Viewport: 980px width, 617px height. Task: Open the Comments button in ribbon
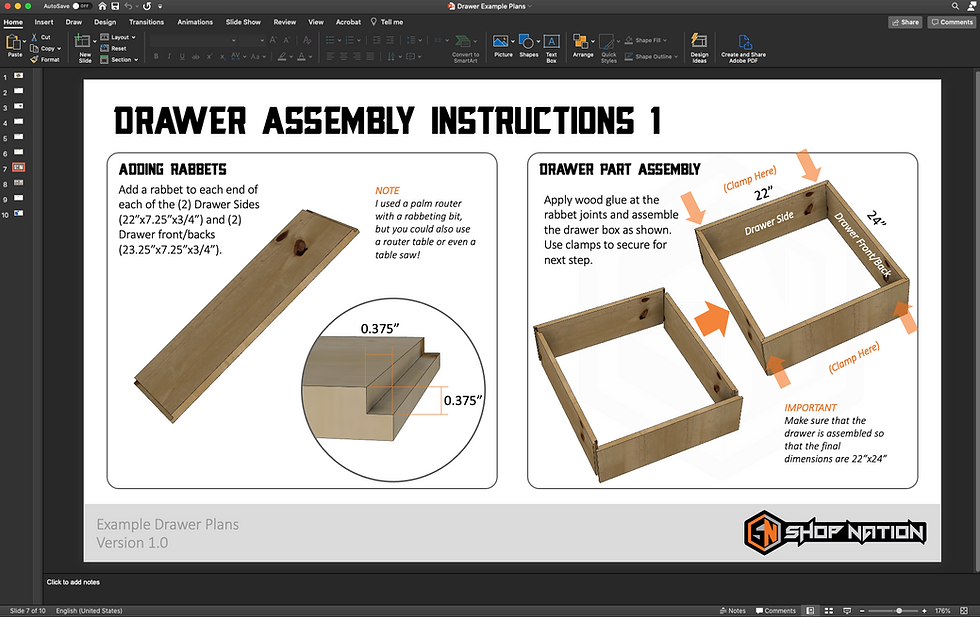(951, 22)
